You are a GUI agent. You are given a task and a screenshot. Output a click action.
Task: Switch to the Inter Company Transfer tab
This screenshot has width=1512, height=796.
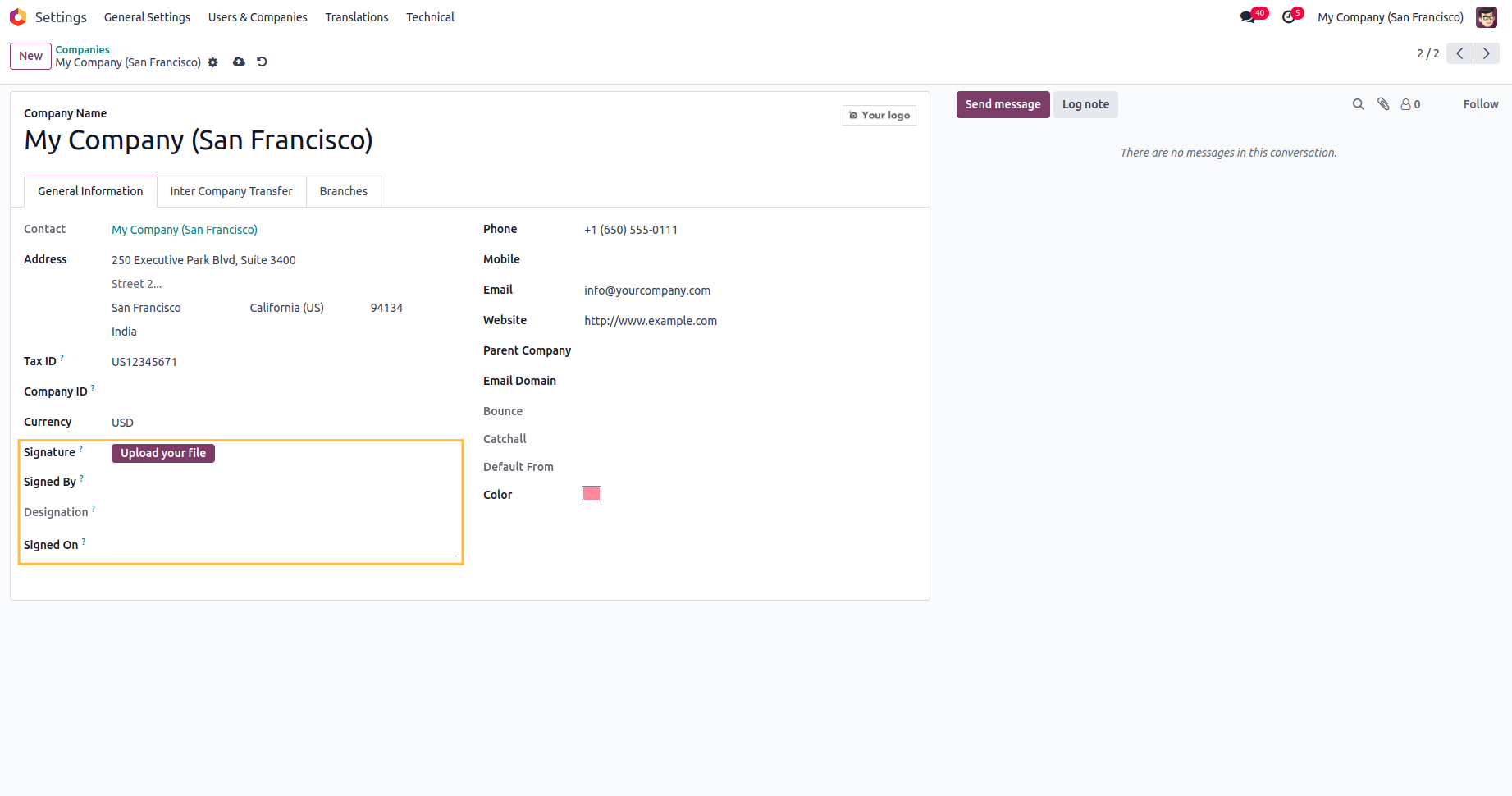(x=231, y=191)
